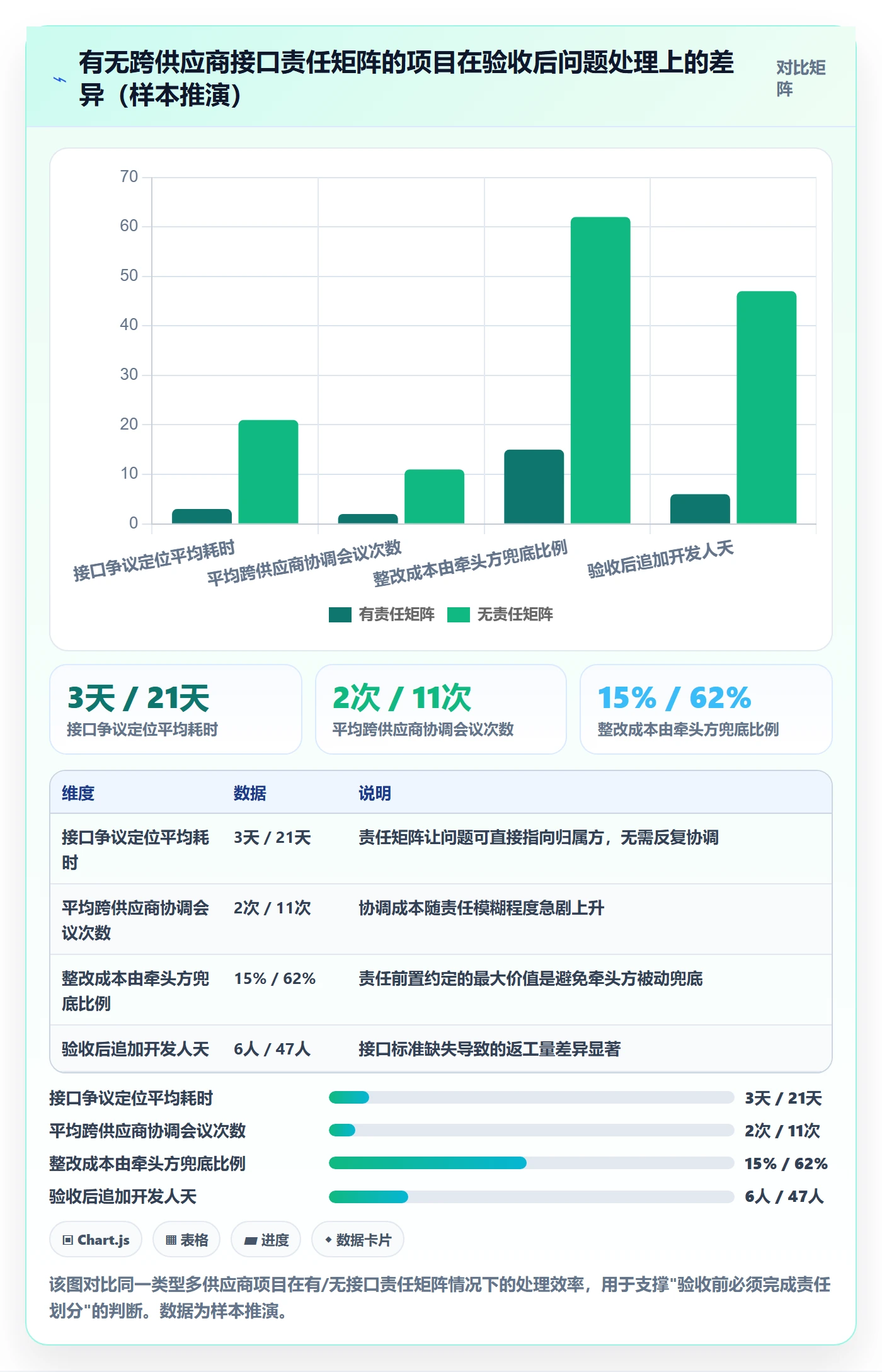Click table cell 6人 / 47人

click(x=272, y=1049)
